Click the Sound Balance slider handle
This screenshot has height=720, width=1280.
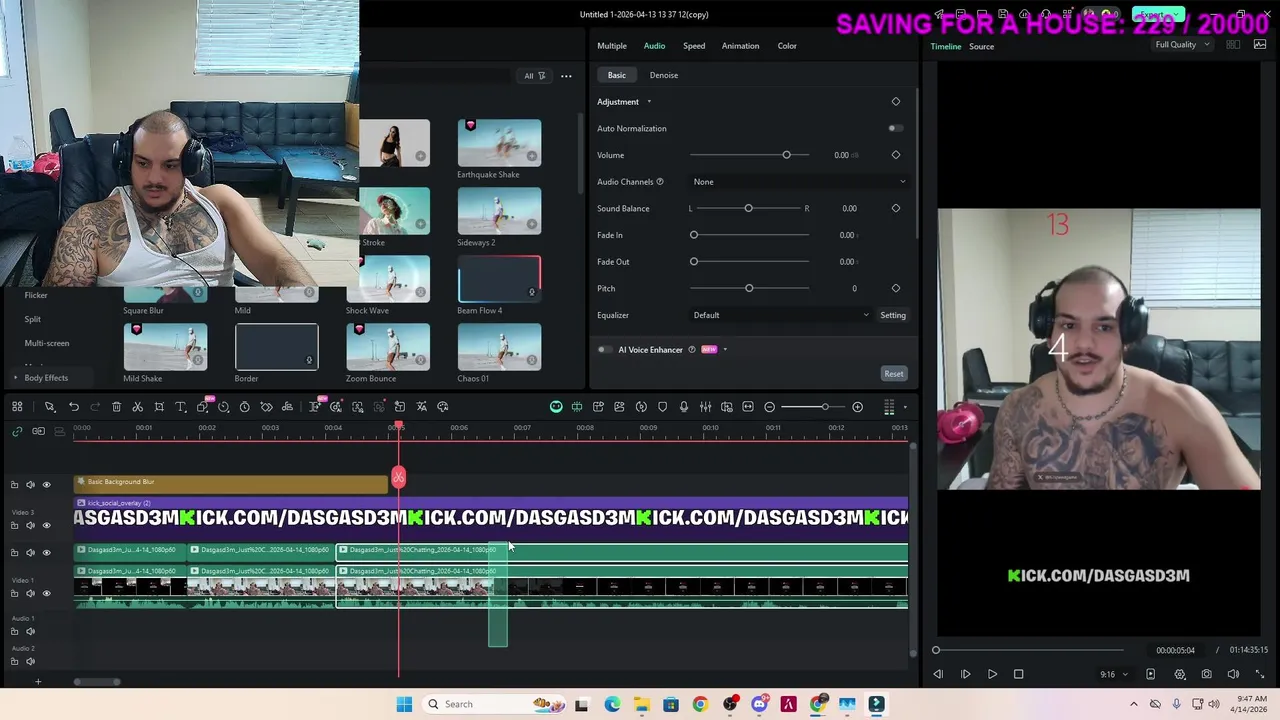748,208
